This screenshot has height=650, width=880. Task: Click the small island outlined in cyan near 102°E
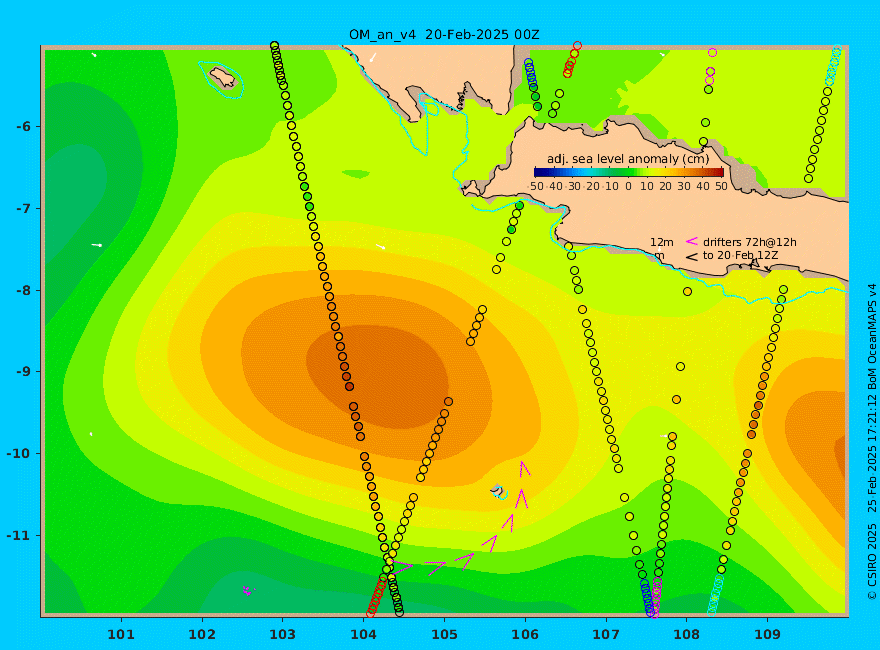[223, 77]
